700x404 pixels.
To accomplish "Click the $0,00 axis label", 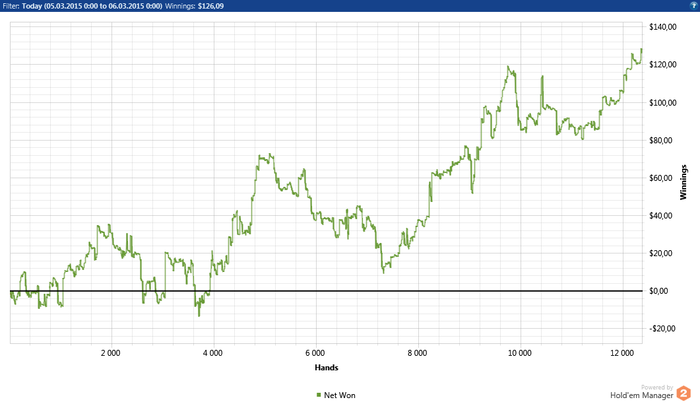I will [658, 291].
